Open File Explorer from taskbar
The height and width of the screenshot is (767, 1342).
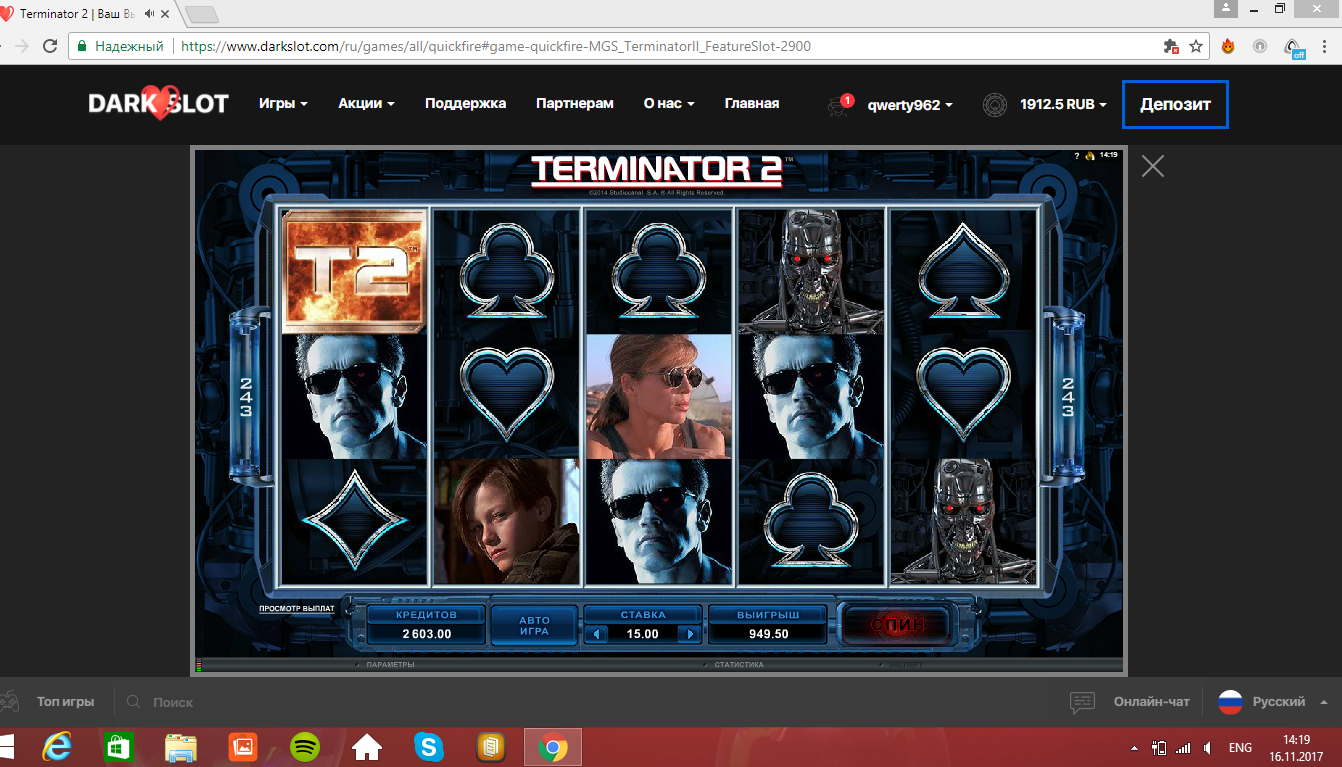click(181, 746)
